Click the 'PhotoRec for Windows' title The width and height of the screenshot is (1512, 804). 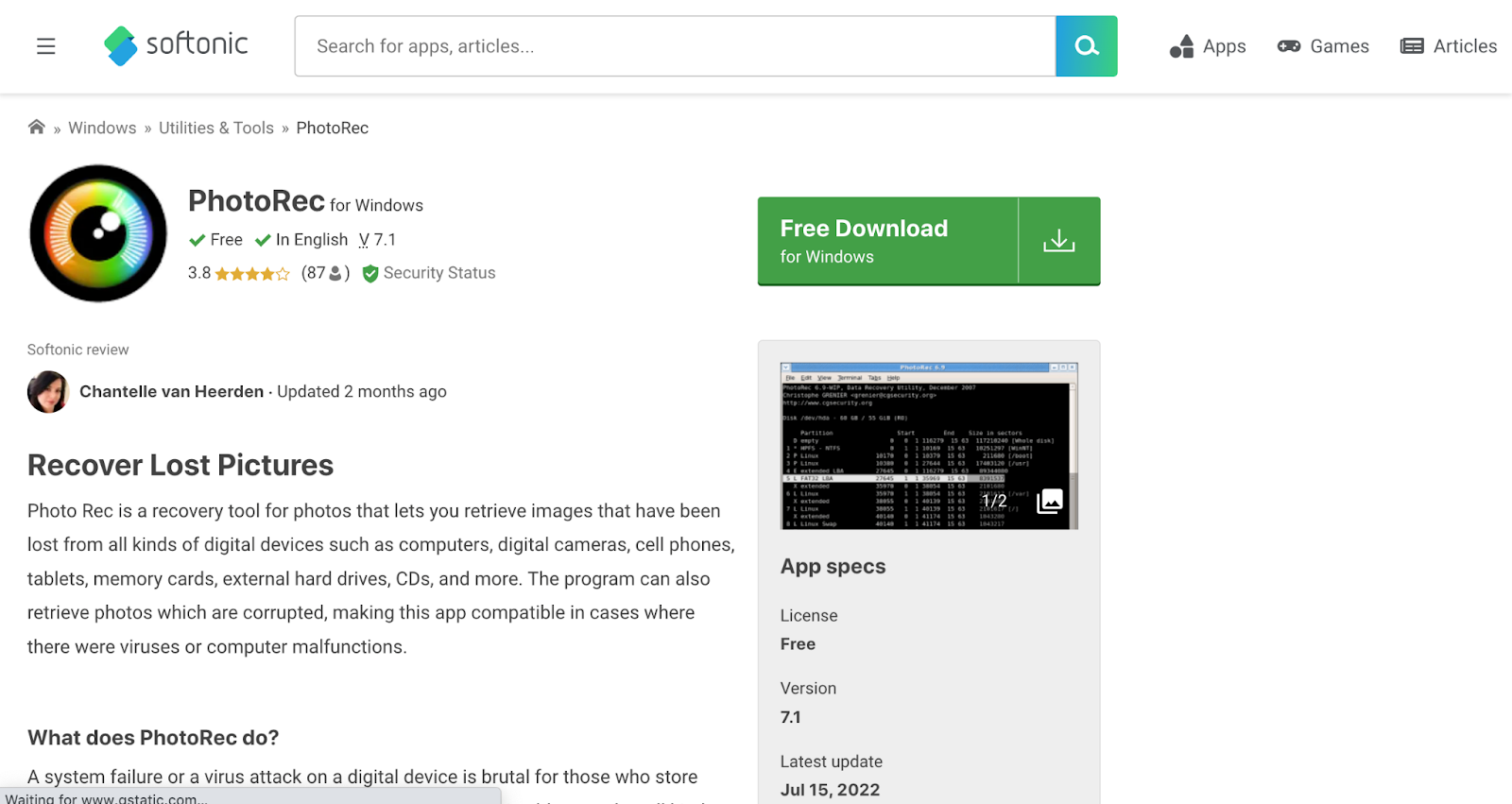pyautogui.click(x=305, y=201)
